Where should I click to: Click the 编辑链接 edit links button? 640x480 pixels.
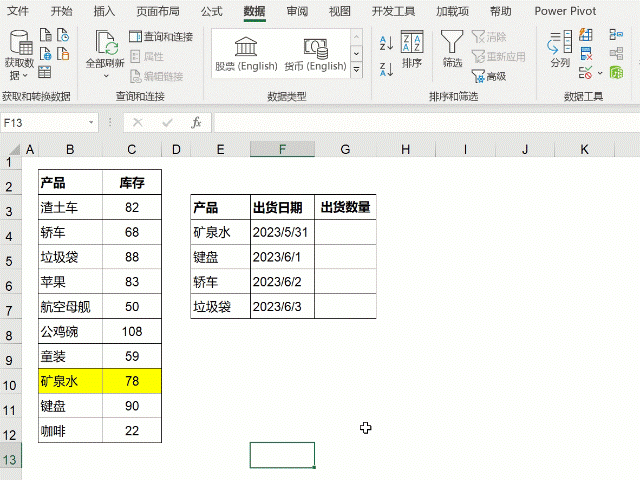157,76
